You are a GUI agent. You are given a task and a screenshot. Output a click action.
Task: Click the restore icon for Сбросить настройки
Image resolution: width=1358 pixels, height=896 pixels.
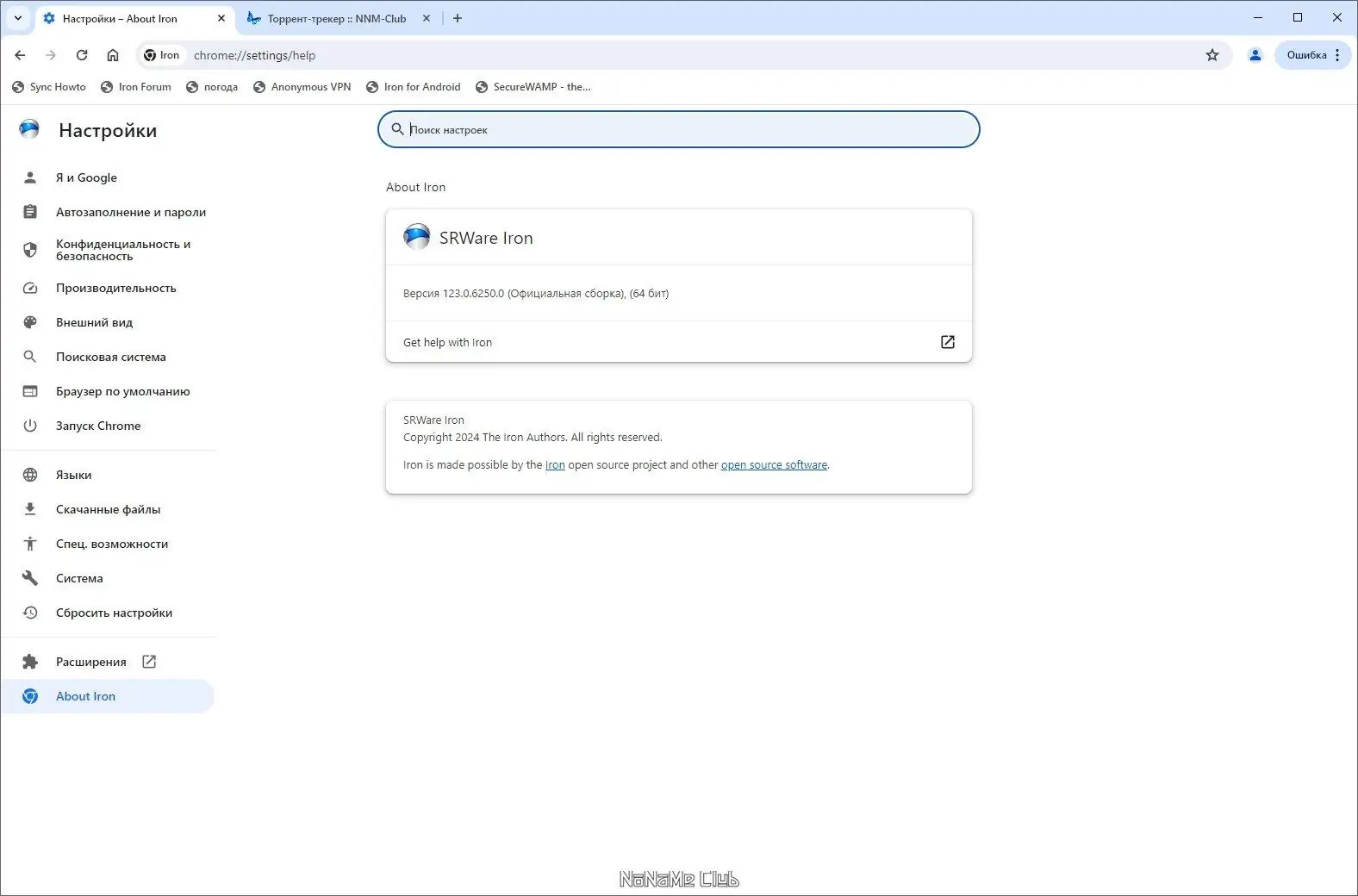click(x=30, y=613)
